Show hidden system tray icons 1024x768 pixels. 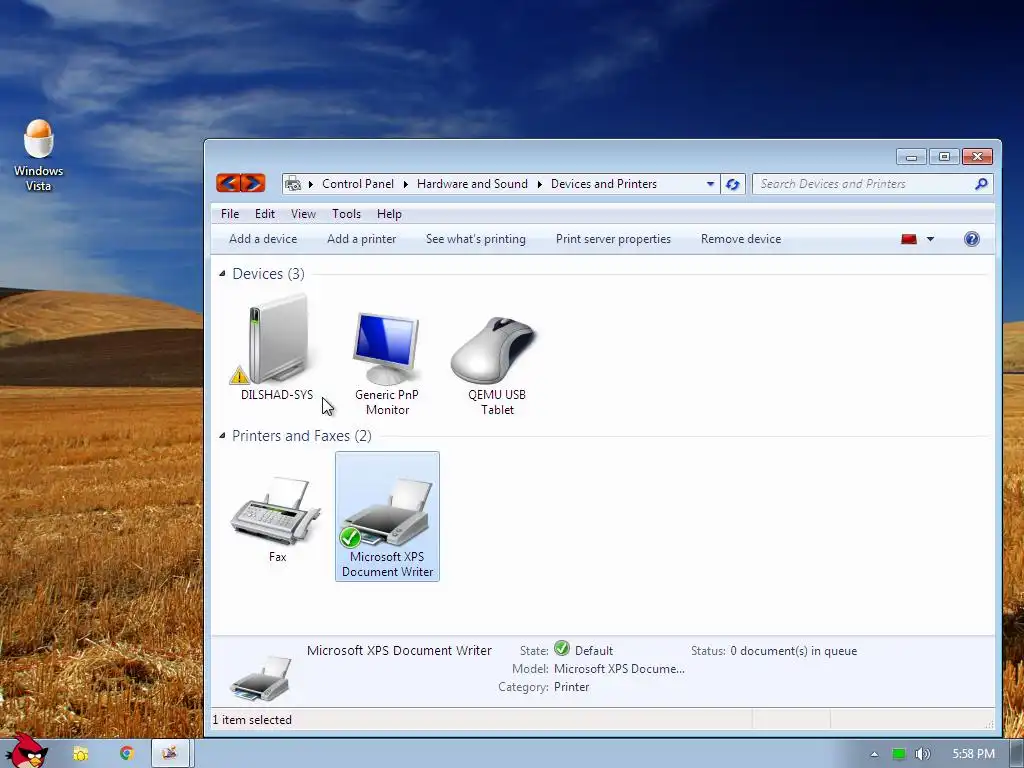click(874, 754)
